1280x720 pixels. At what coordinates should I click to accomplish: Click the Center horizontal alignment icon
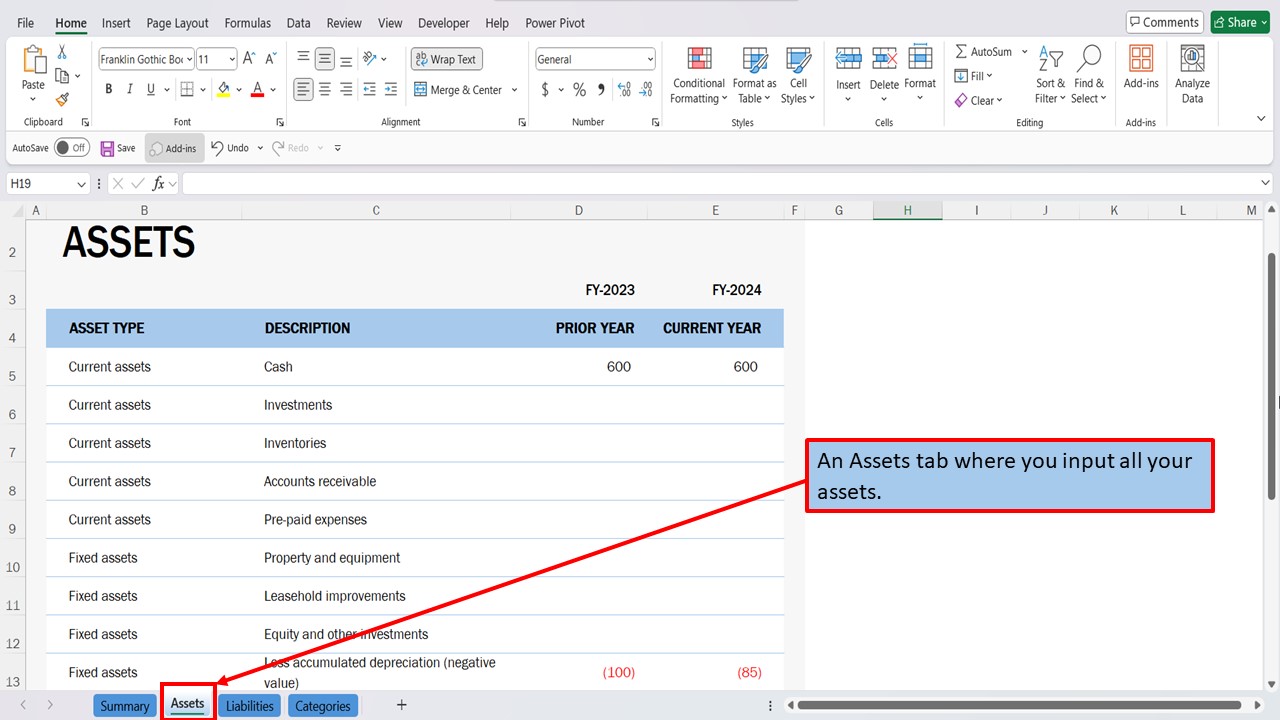324,89
